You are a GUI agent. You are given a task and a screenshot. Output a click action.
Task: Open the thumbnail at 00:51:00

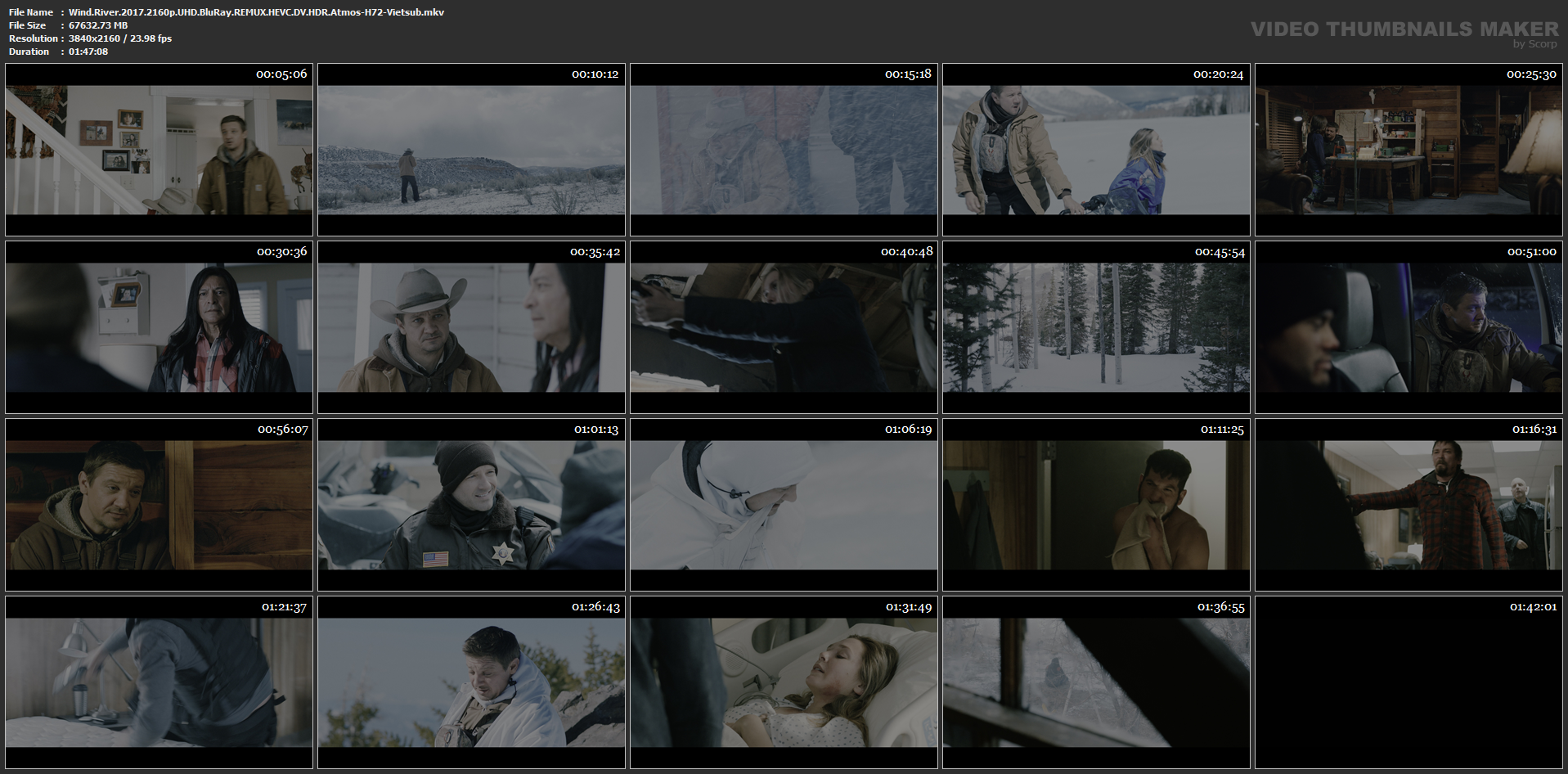pyautogui.click(x=1409, y=327)
